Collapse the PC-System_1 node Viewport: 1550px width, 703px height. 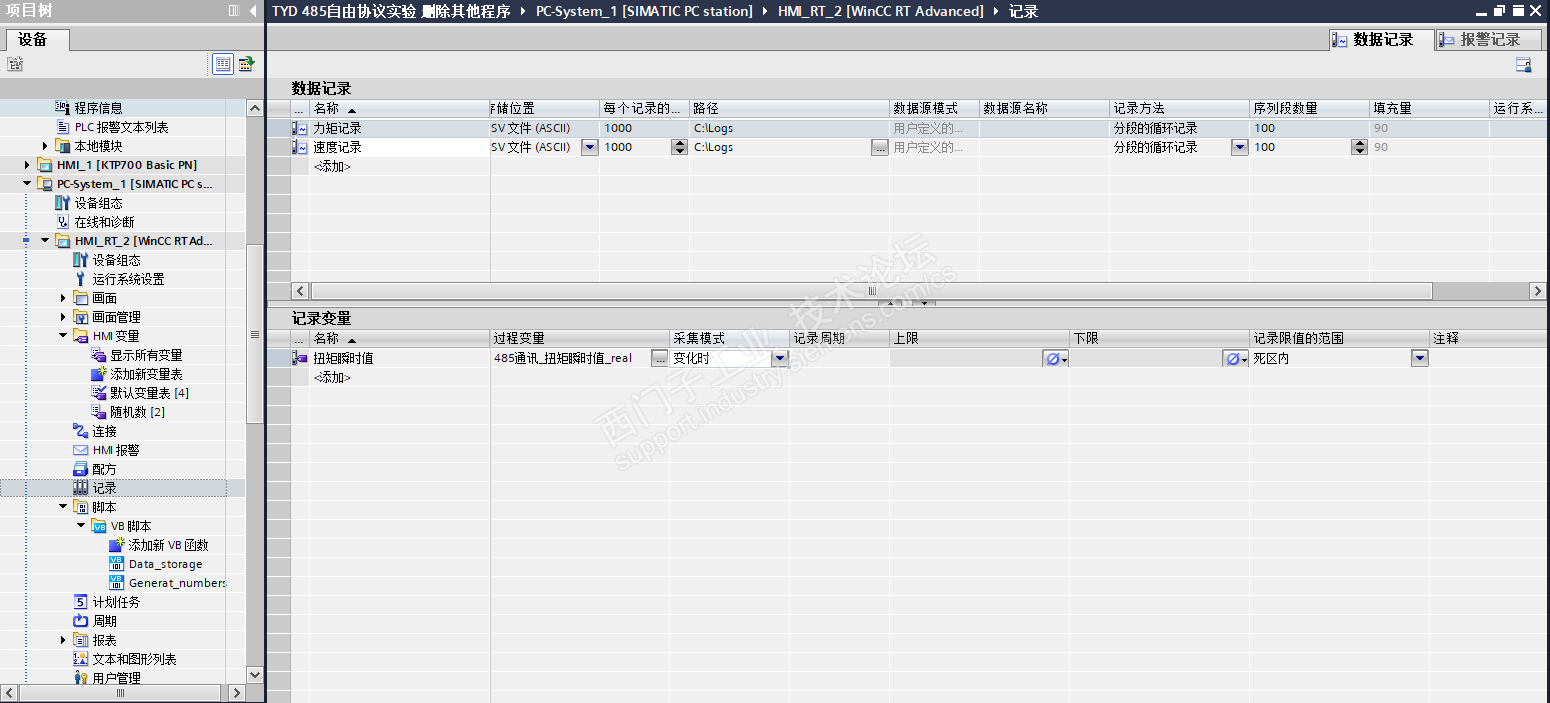click(27, 184)
